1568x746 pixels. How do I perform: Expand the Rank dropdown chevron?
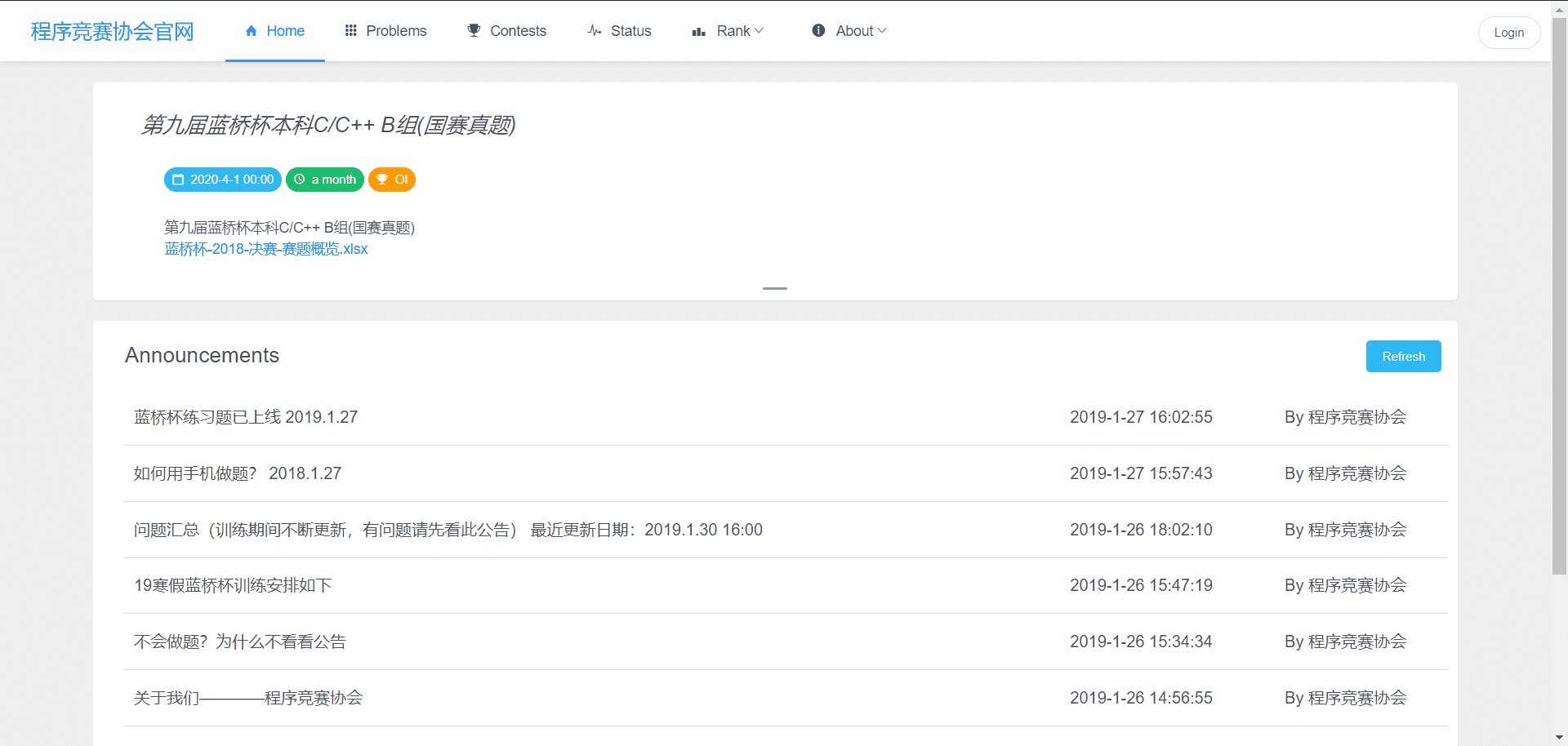(759, 31)
